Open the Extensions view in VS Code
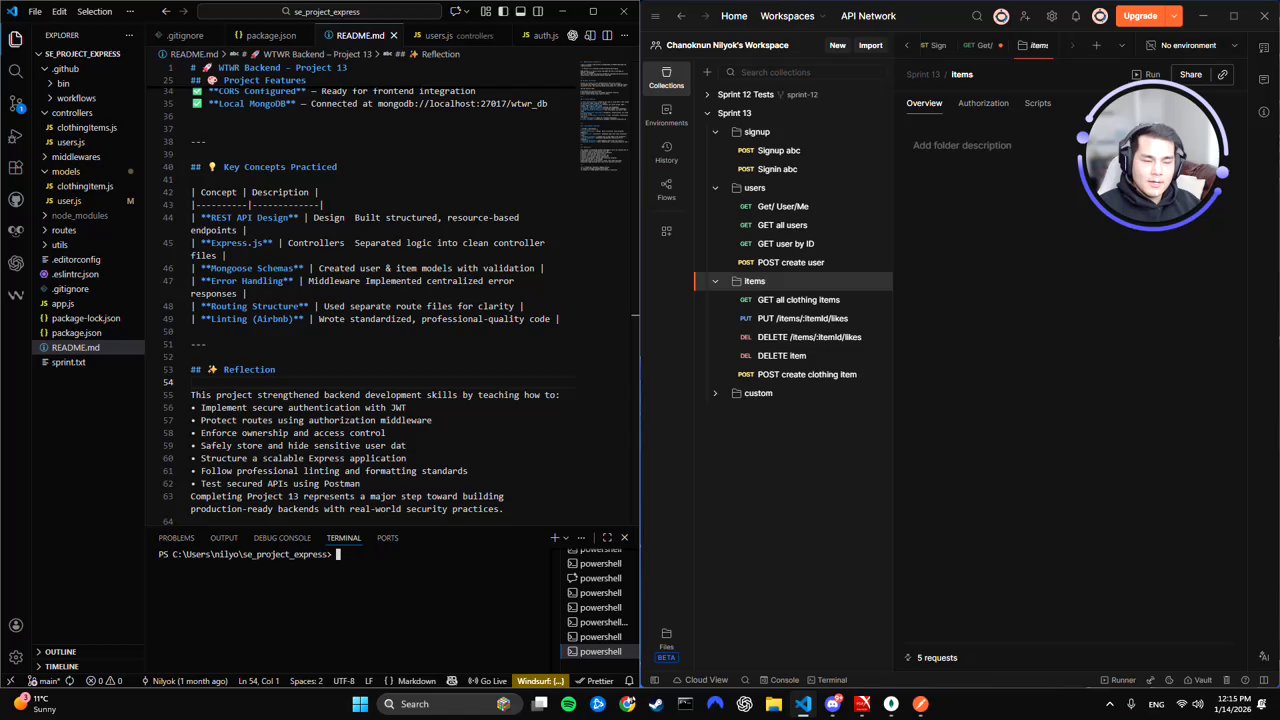The image size is (1280, 720). click(15, 167)
